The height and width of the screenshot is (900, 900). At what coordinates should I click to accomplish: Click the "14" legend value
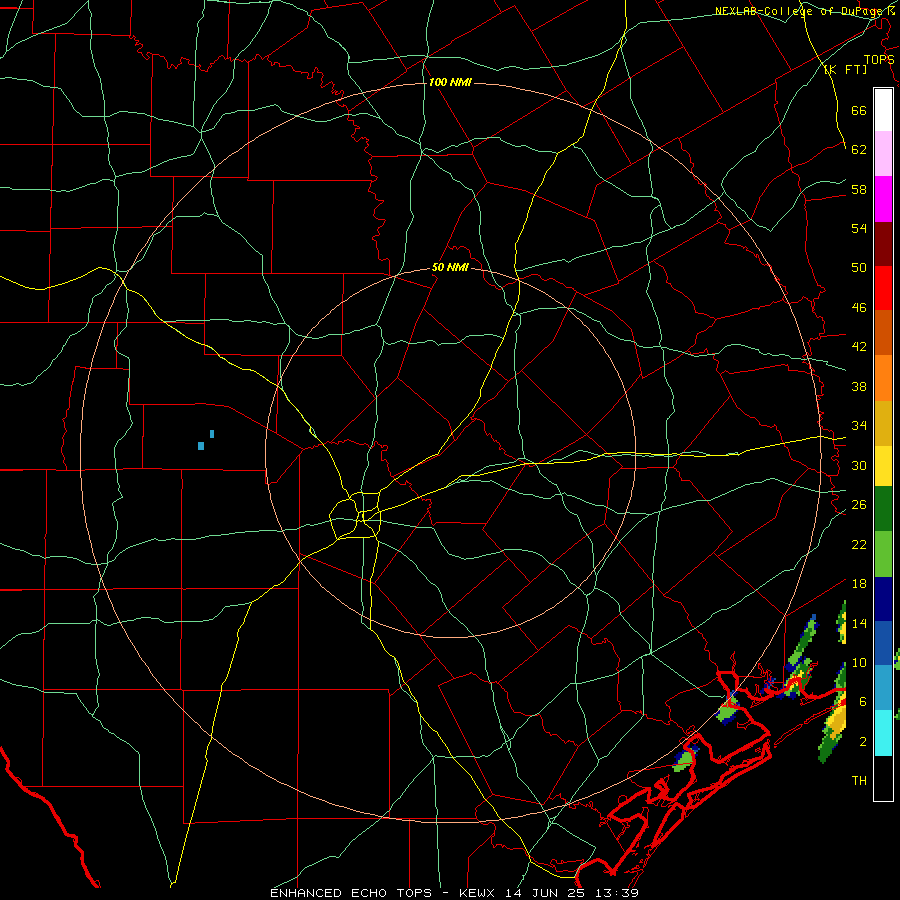click(859, 623)
